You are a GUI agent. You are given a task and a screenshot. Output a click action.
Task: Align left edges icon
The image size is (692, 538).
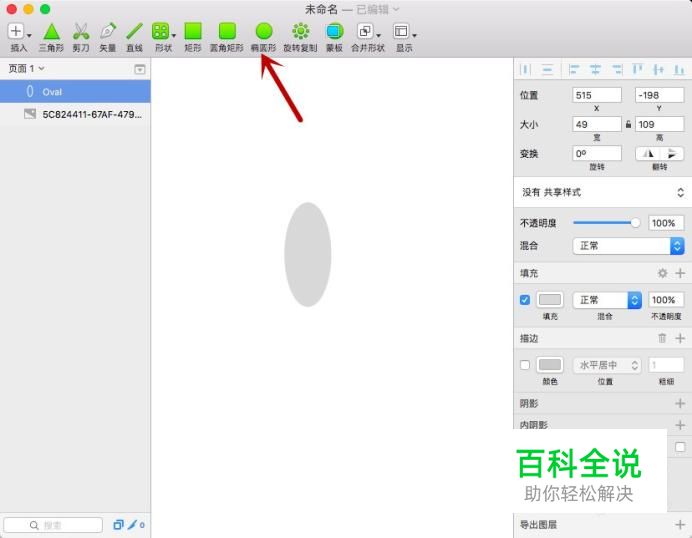[x=574, y=69]
